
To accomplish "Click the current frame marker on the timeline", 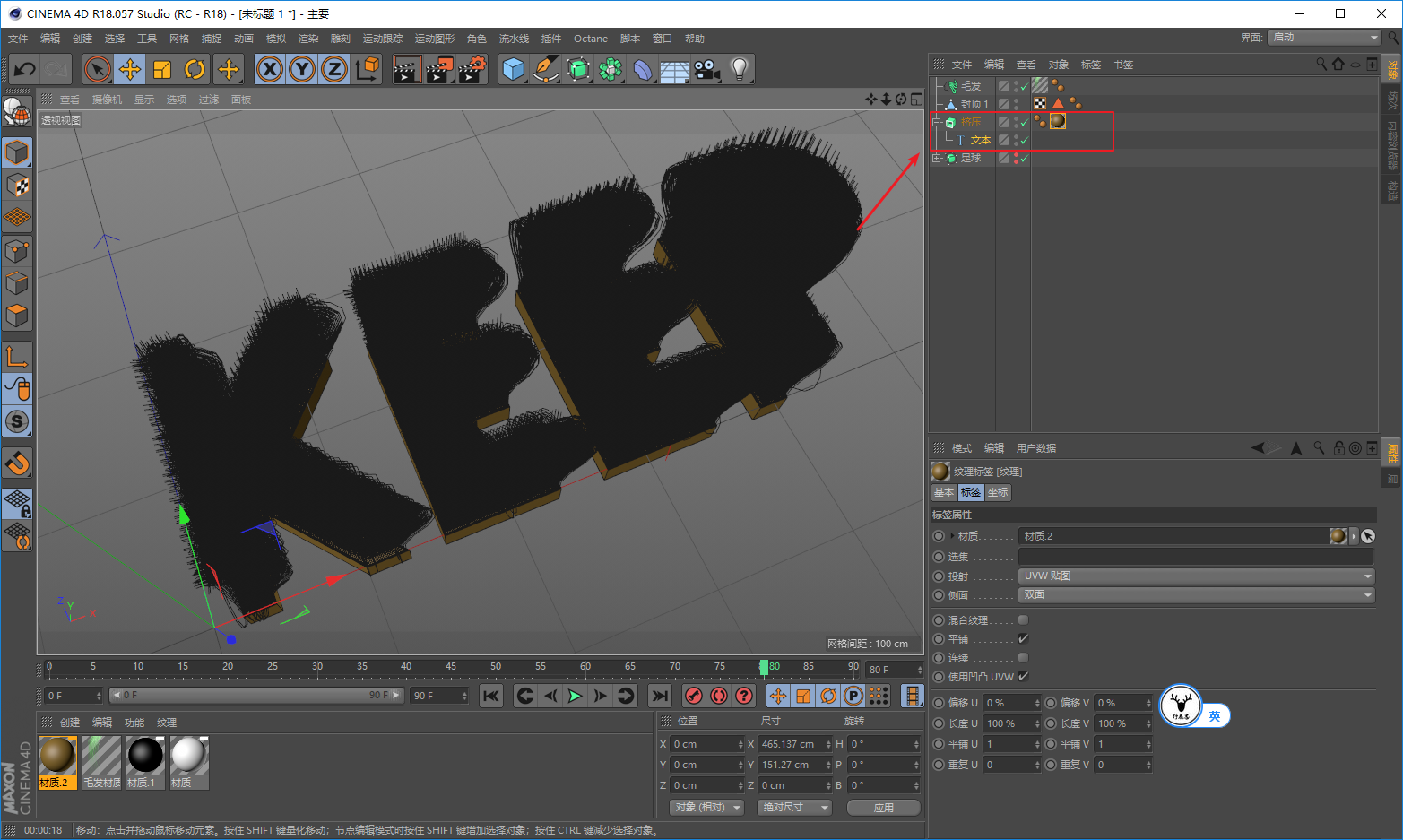I will (x=764, y=668).
